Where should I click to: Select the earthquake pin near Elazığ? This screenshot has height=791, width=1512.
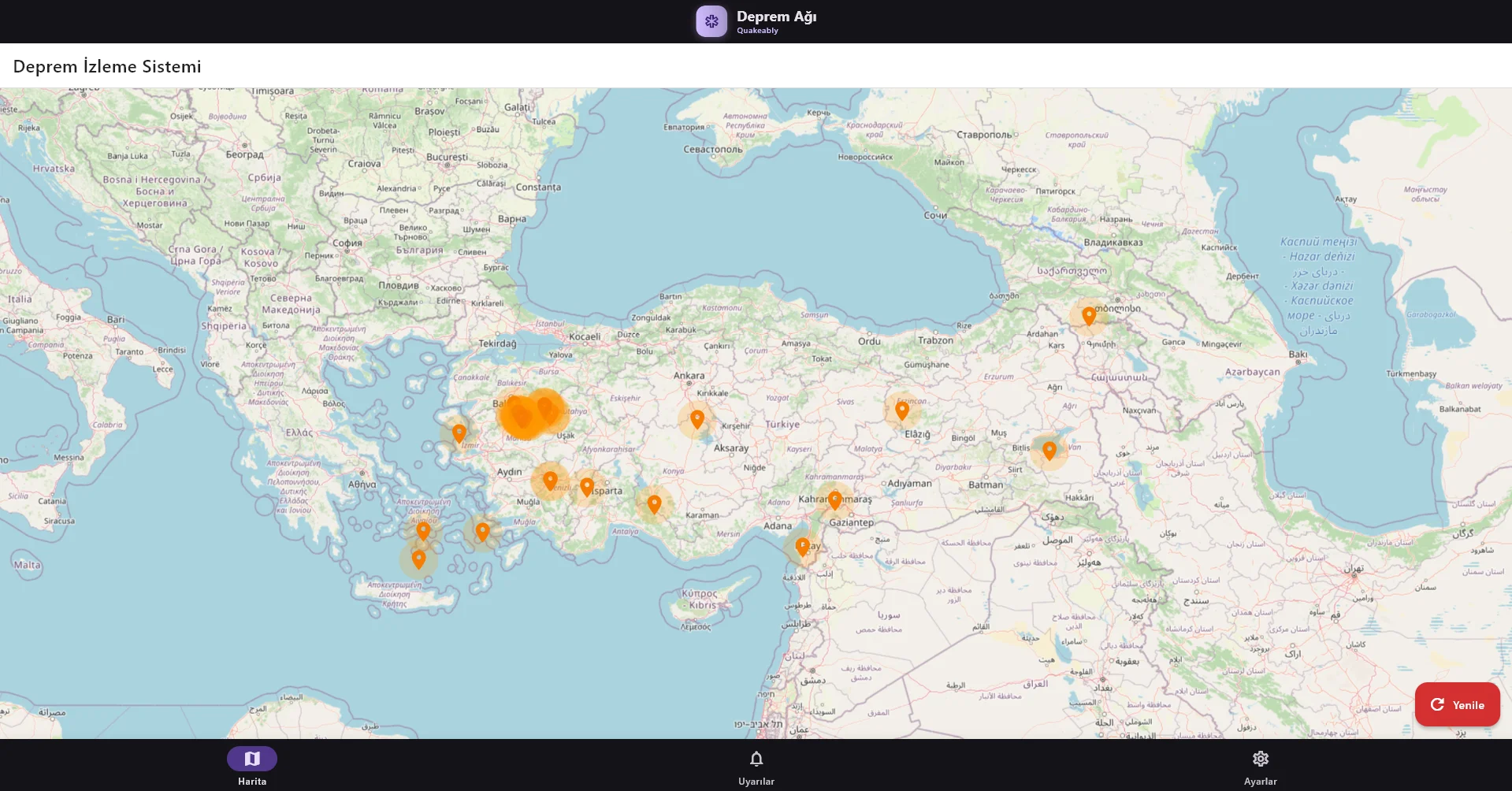click(x=901, y=409)
